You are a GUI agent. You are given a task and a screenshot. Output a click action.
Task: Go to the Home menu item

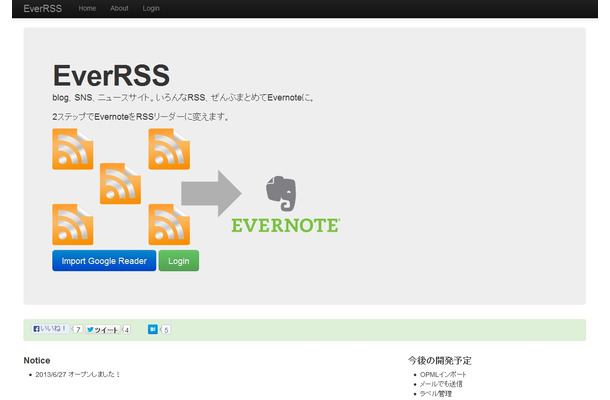pos(87,8)
